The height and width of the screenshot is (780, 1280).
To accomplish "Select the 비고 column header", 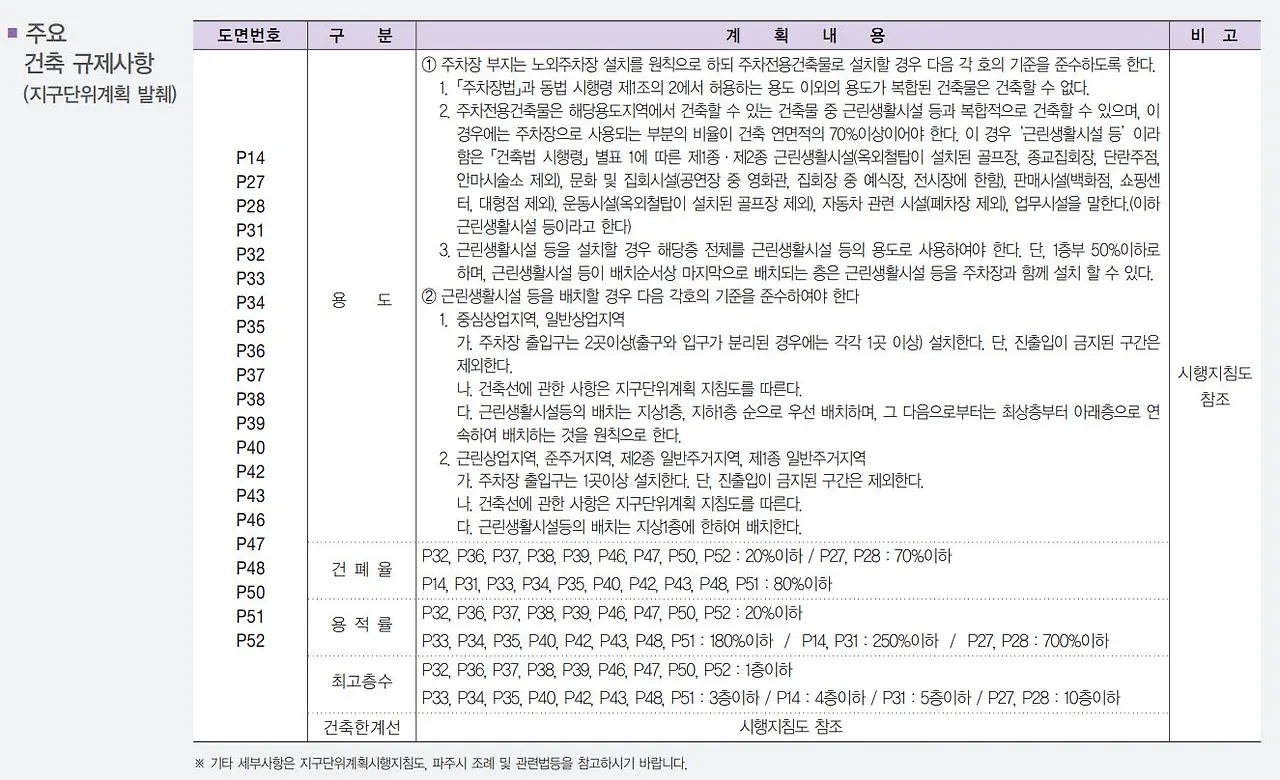I will pyautogui.click(x=1216, y=35).
